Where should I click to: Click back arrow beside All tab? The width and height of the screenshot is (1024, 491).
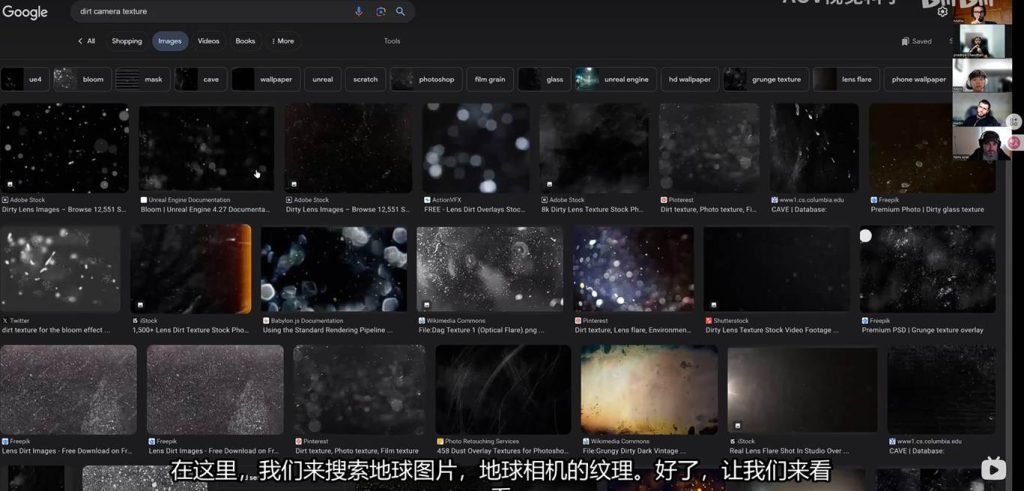[80, 41]
